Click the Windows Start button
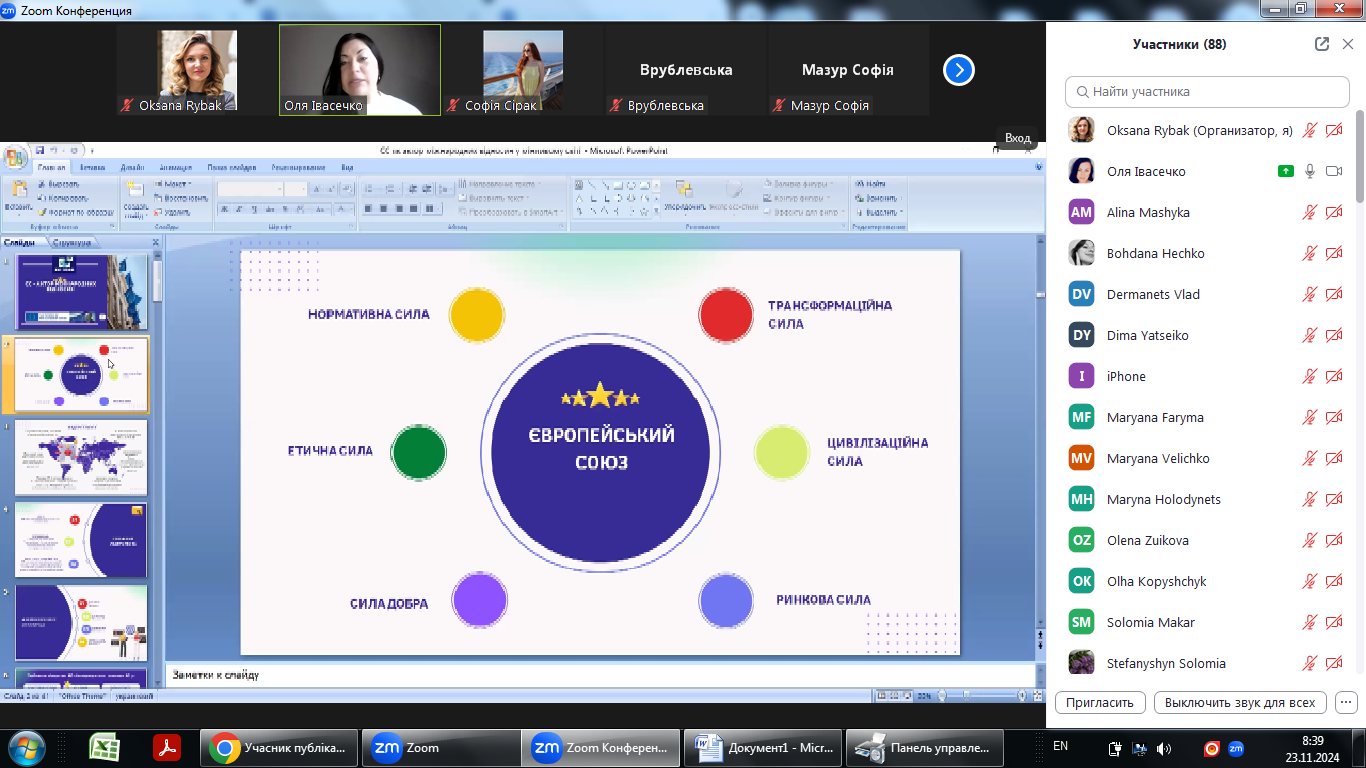Image resolution: width=1366 pixels, height=768 pixels. click(x=27, y=747)
